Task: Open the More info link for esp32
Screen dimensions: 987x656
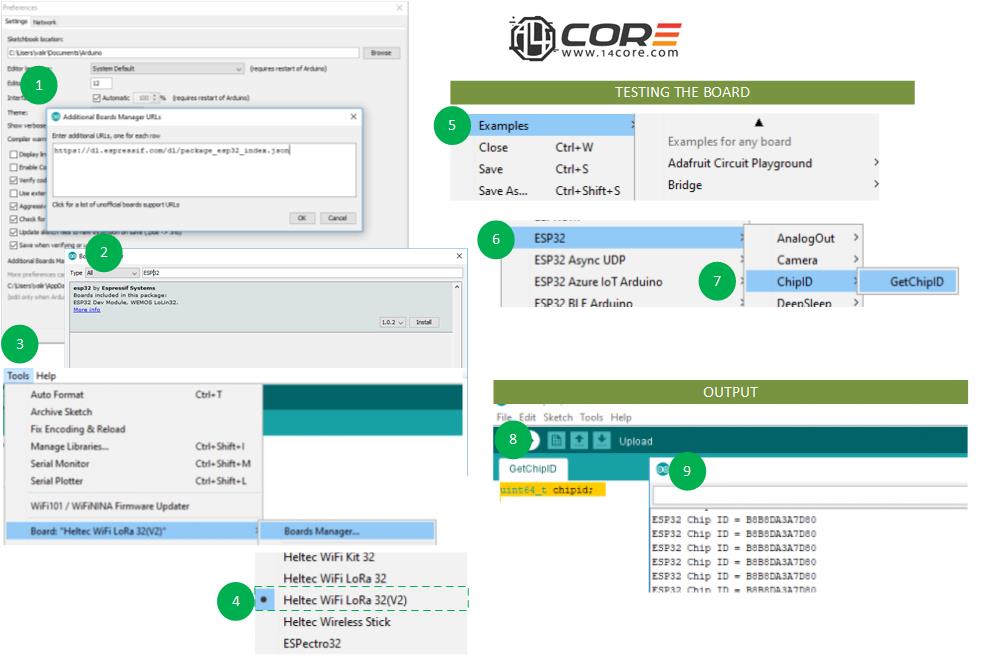Action: pyautogui.click(x=86, y=310)
